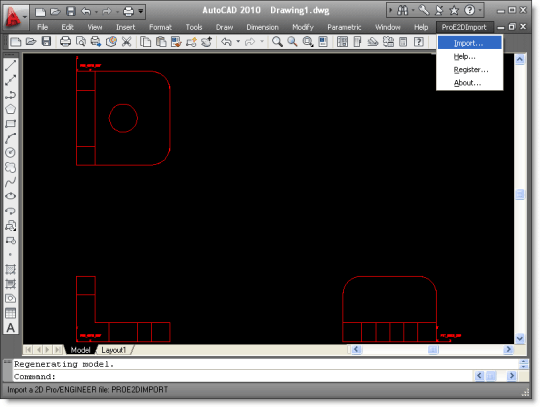Cut selection with the scissors icon
540x407 pixels.
coord(127,42)
